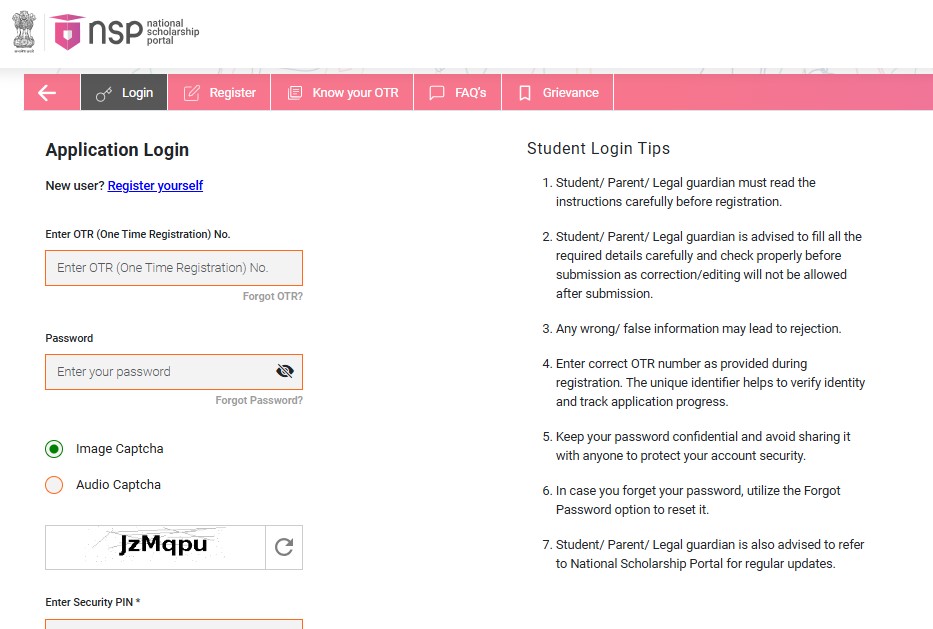Click the Government of India emblem
Screen dimensions: 933x629
tap(24, 32)
